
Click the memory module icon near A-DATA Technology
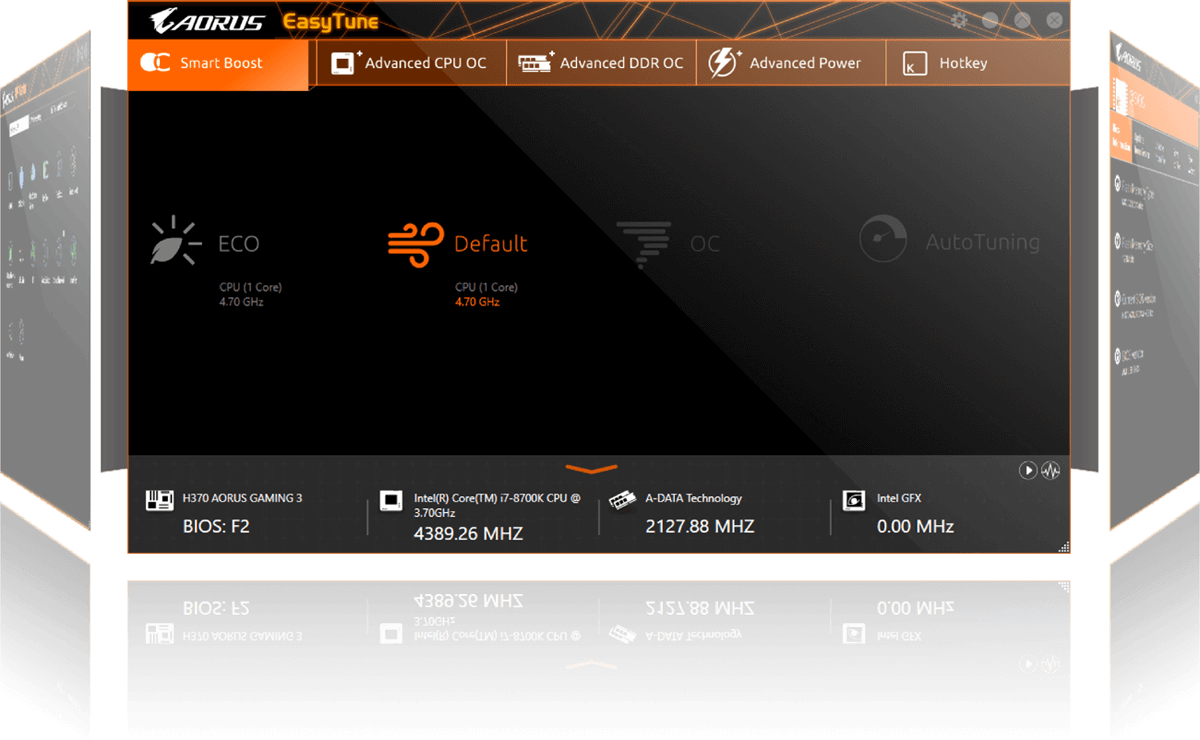point(623,500)
